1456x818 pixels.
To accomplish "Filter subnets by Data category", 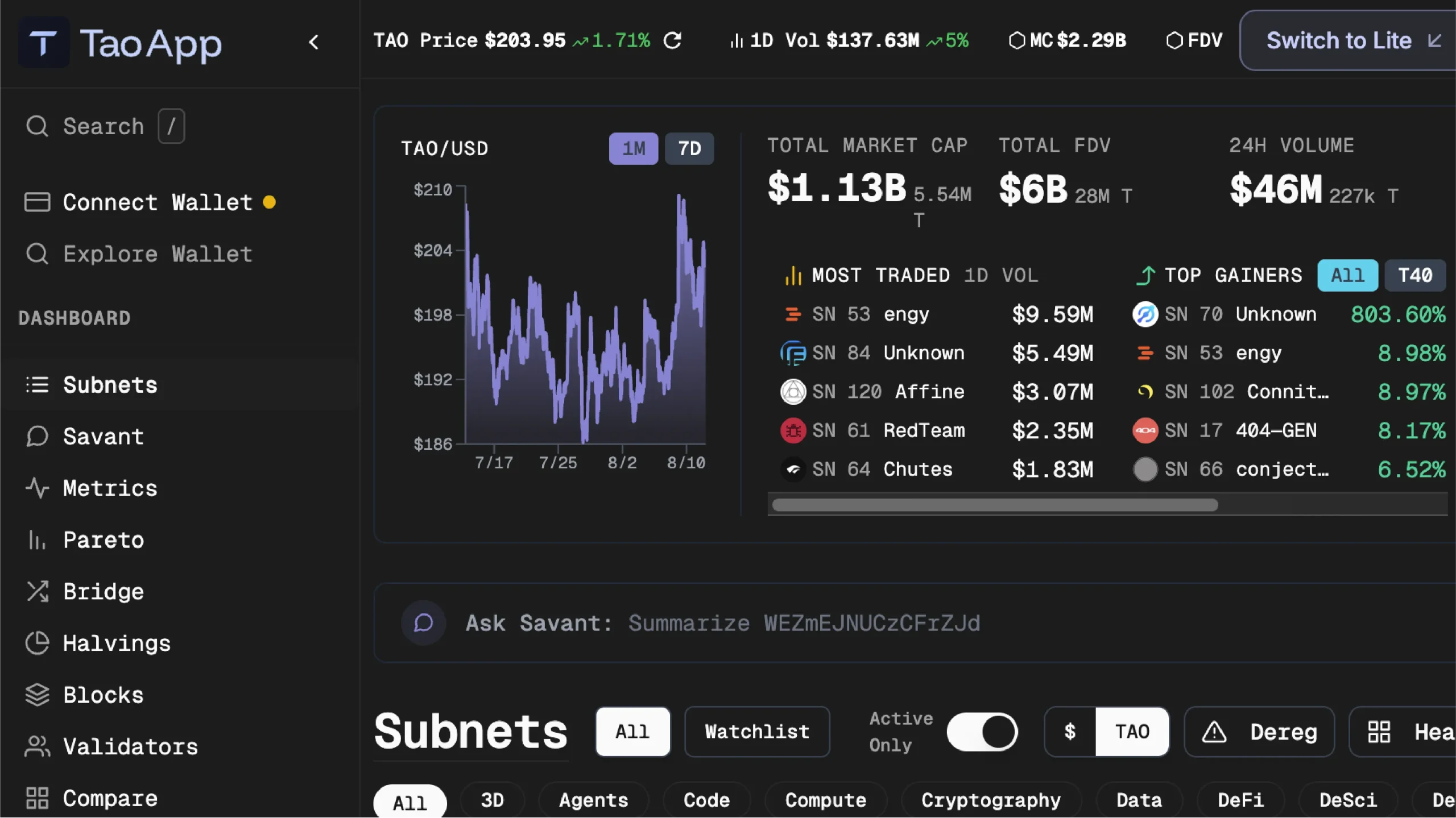I will (1139, 800).
